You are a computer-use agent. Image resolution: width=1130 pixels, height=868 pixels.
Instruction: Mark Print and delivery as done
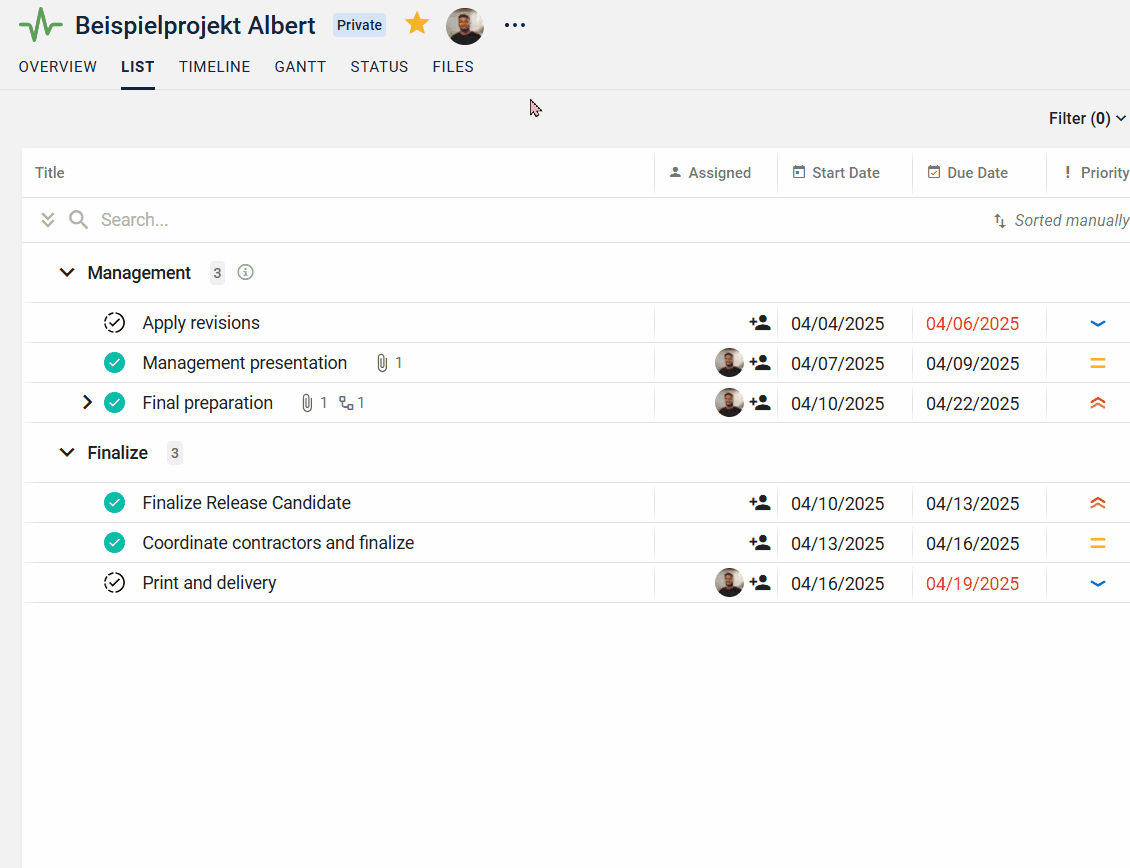115,583
